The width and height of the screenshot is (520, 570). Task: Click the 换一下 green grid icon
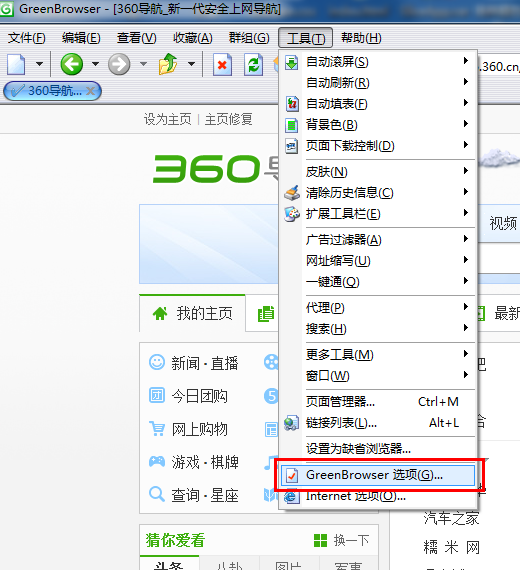click(320, 541)
